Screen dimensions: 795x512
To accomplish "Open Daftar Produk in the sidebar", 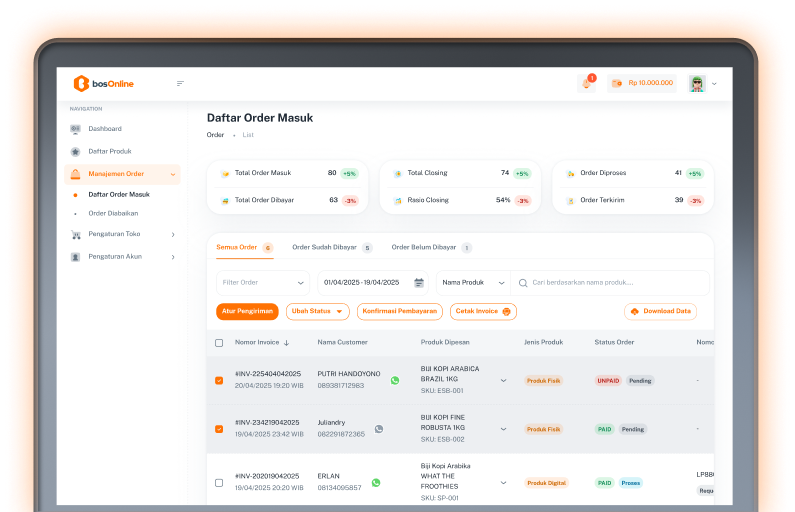I will click(x=110, y=152).
